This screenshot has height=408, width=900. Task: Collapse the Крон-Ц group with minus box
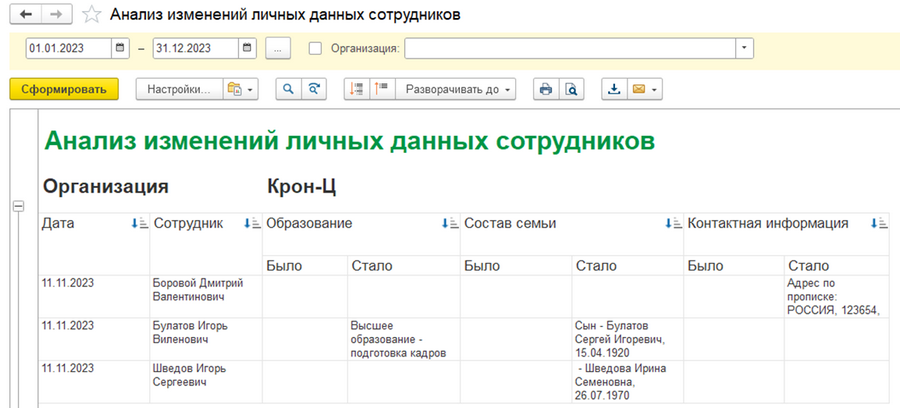tap(18, 206)
